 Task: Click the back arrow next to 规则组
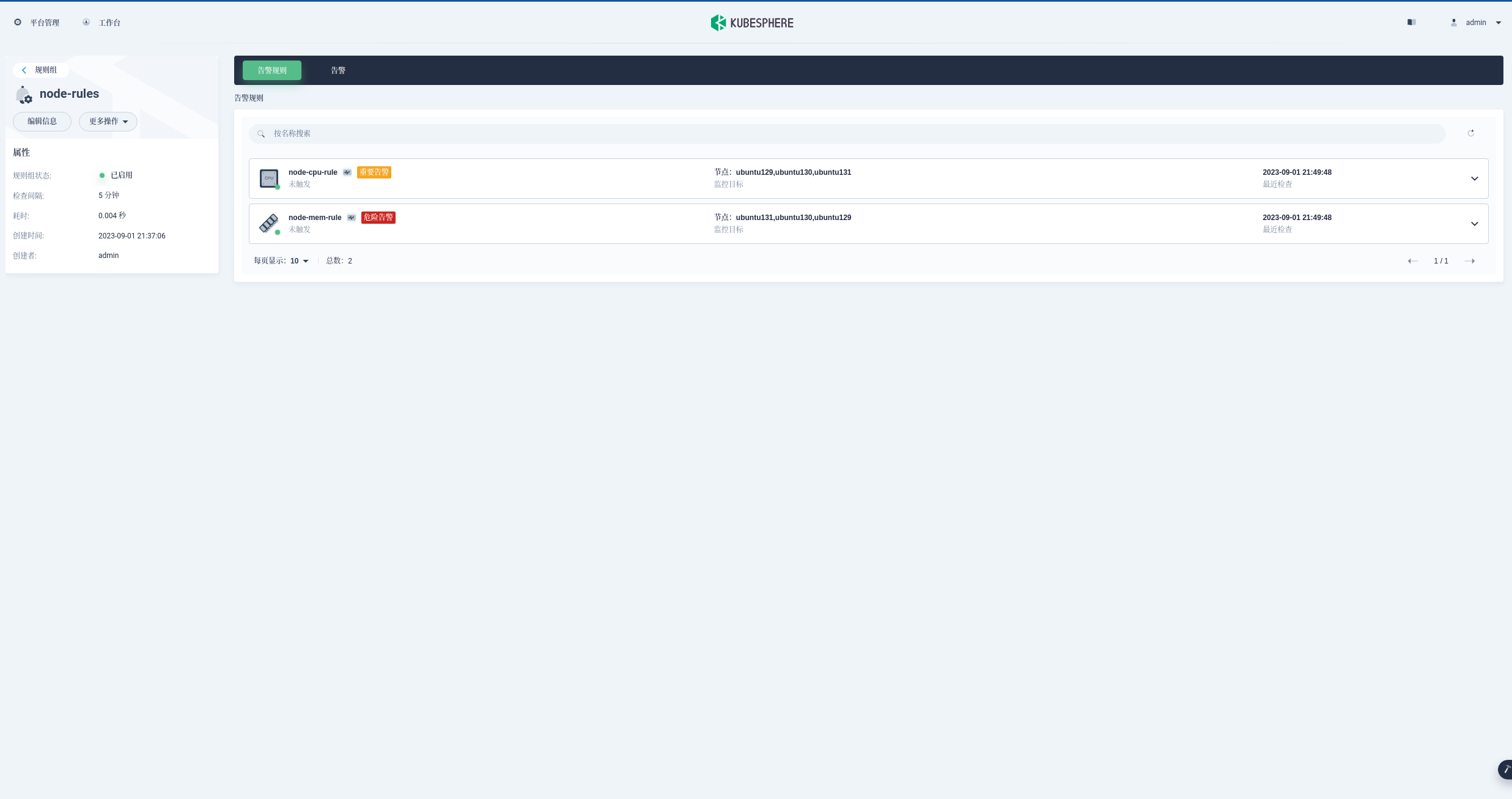(x=24, y=70)
